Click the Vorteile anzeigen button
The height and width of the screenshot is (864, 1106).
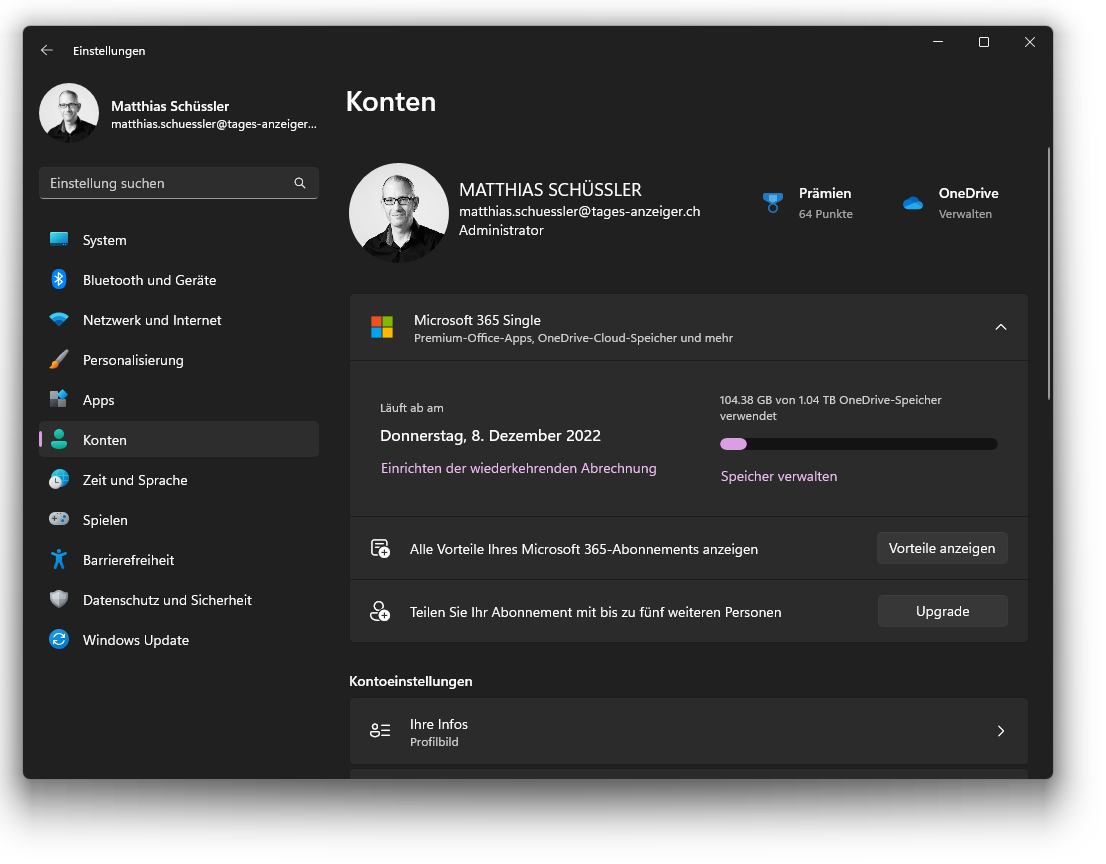point(942,548)
